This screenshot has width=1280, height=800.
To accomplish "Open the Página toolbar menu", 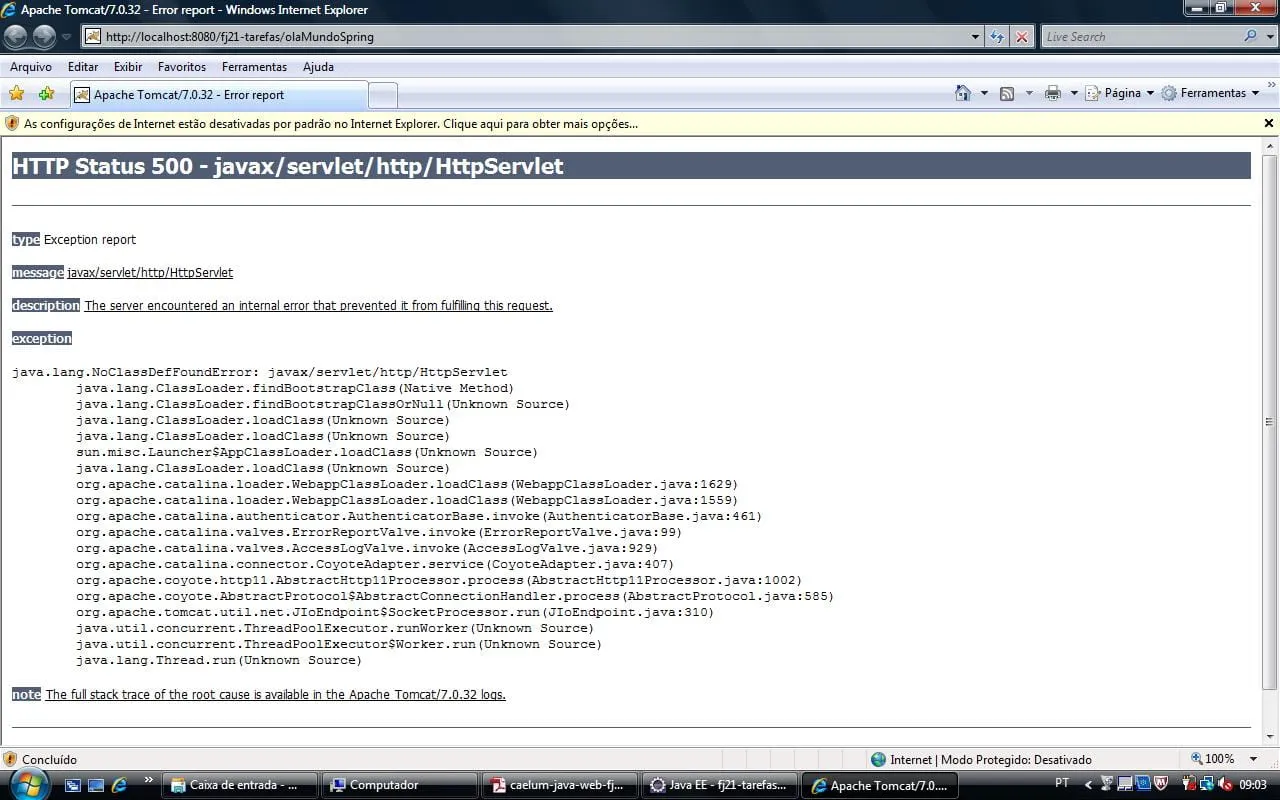I will tap(1120, 93).
